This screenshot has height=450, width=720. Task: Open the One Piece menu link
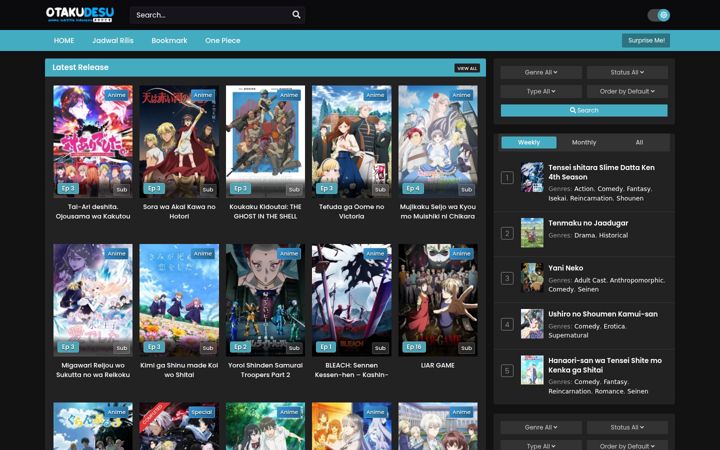point(222,40)
